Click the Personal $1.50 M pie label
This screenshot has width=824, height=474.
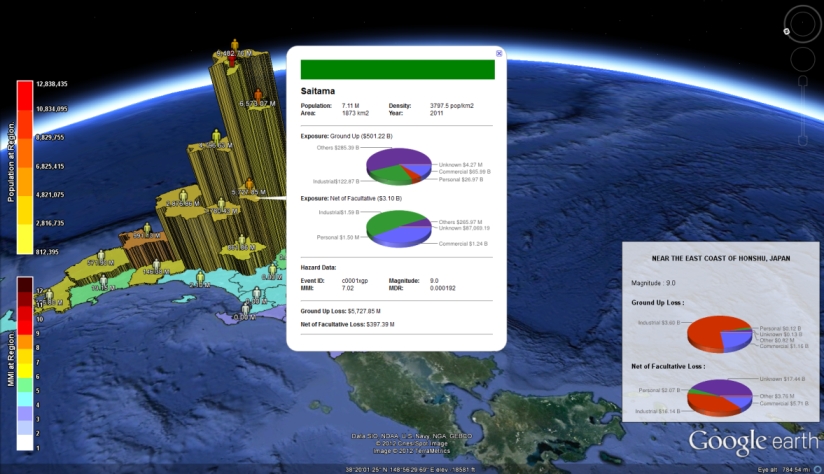(x=337, y=238)
